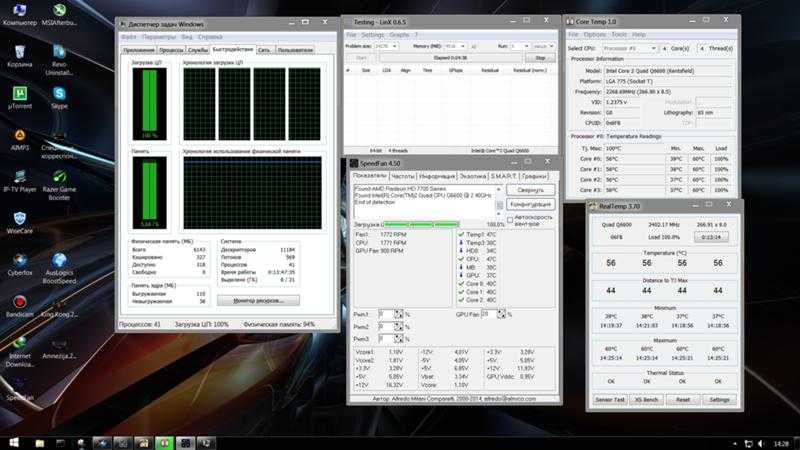Click the Sensor Test button in RealTemp

(x=610, y=399)
